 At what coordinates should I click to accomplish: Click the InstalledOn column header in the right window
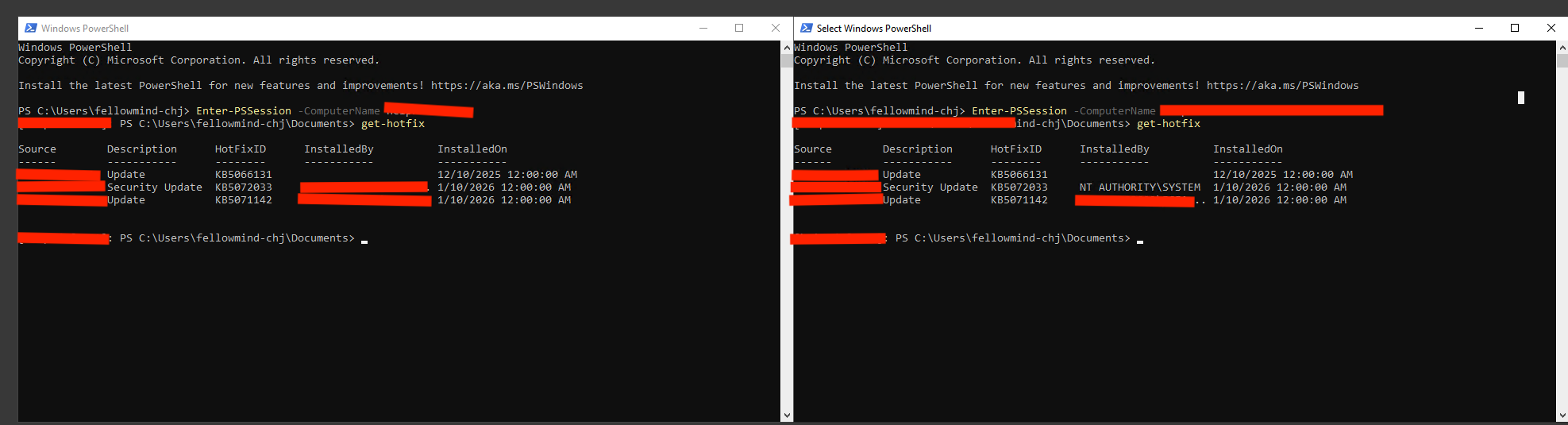pyautogui.click(x=1247, y=149)
